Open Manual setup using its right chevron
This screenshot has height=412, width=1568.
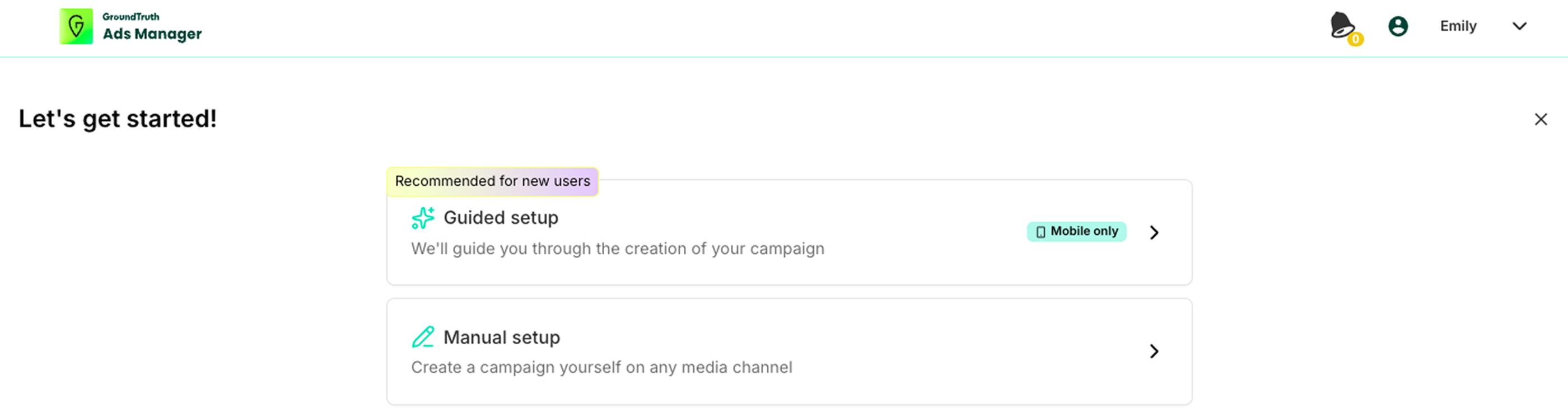pyautogui.click(x=1154, y=351)
